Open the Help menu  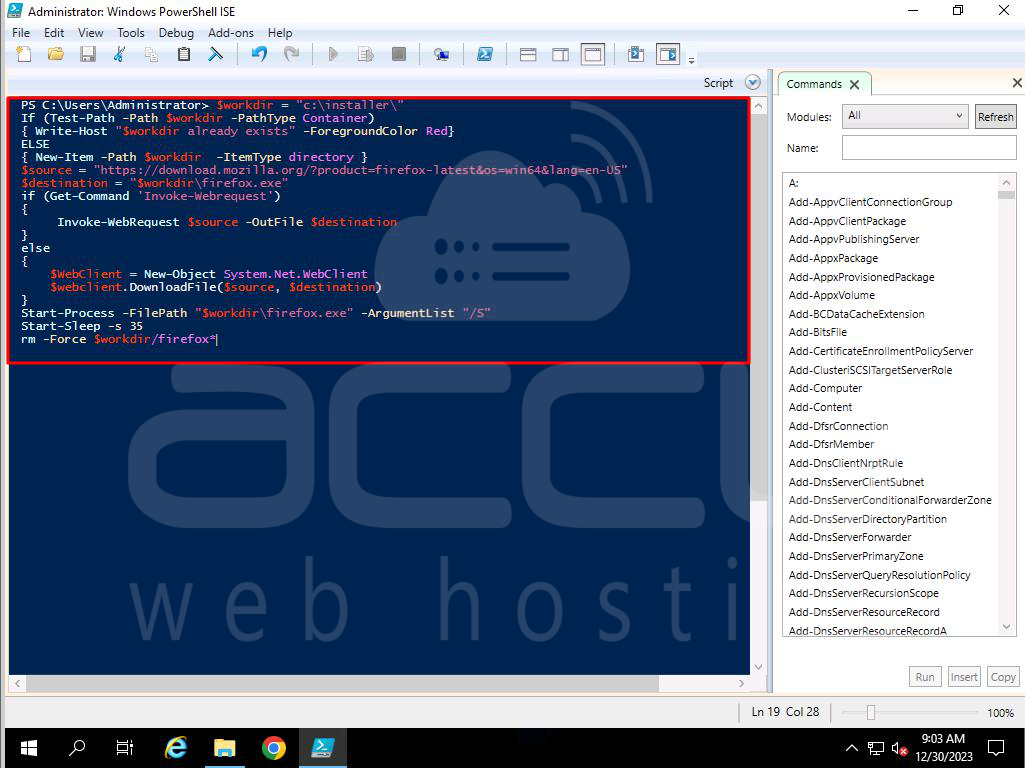coord(280,33)
